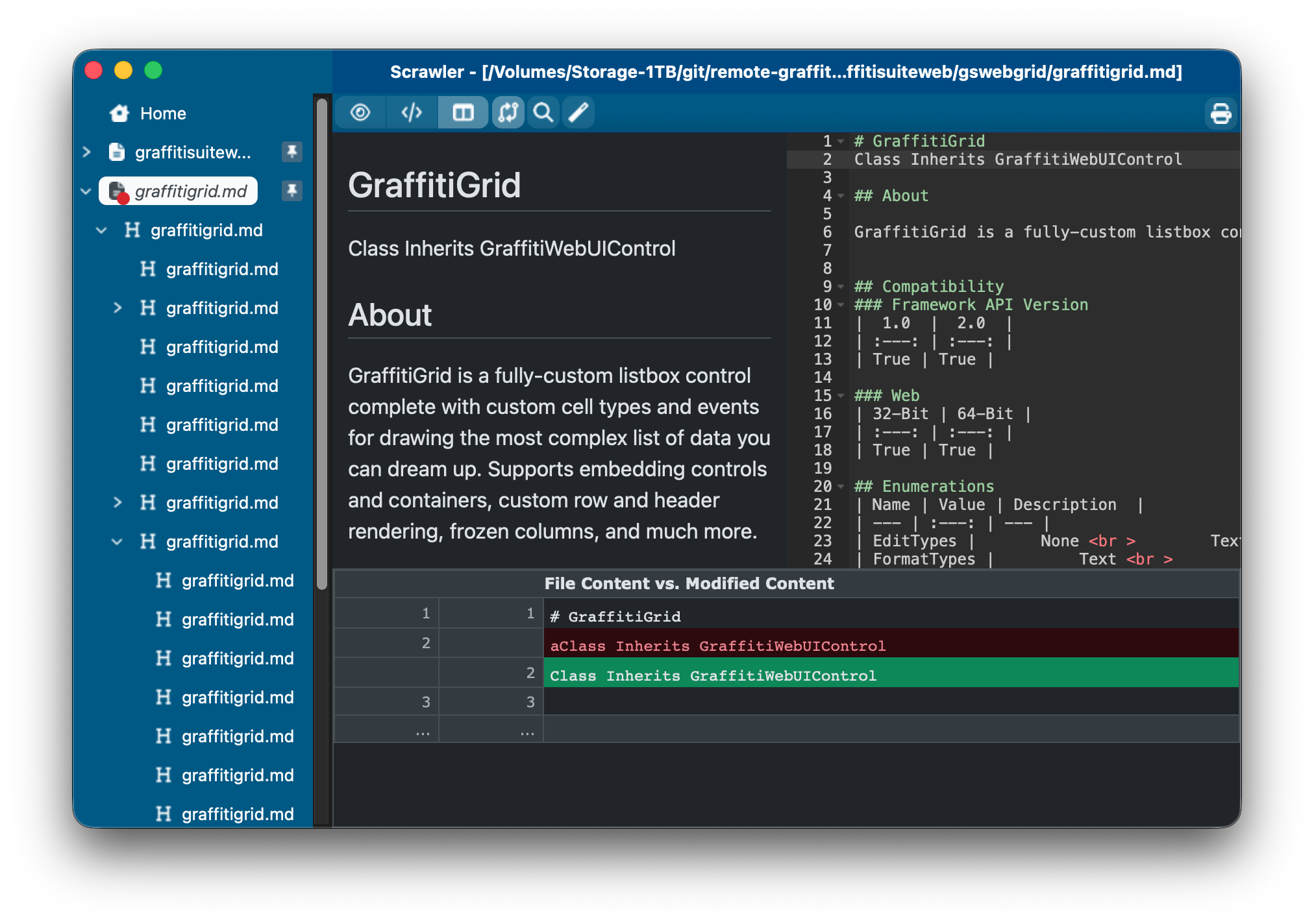Select the highlighted graffitigrid.md file entry
Viewport: 1314px width, 924px height.
178,191
